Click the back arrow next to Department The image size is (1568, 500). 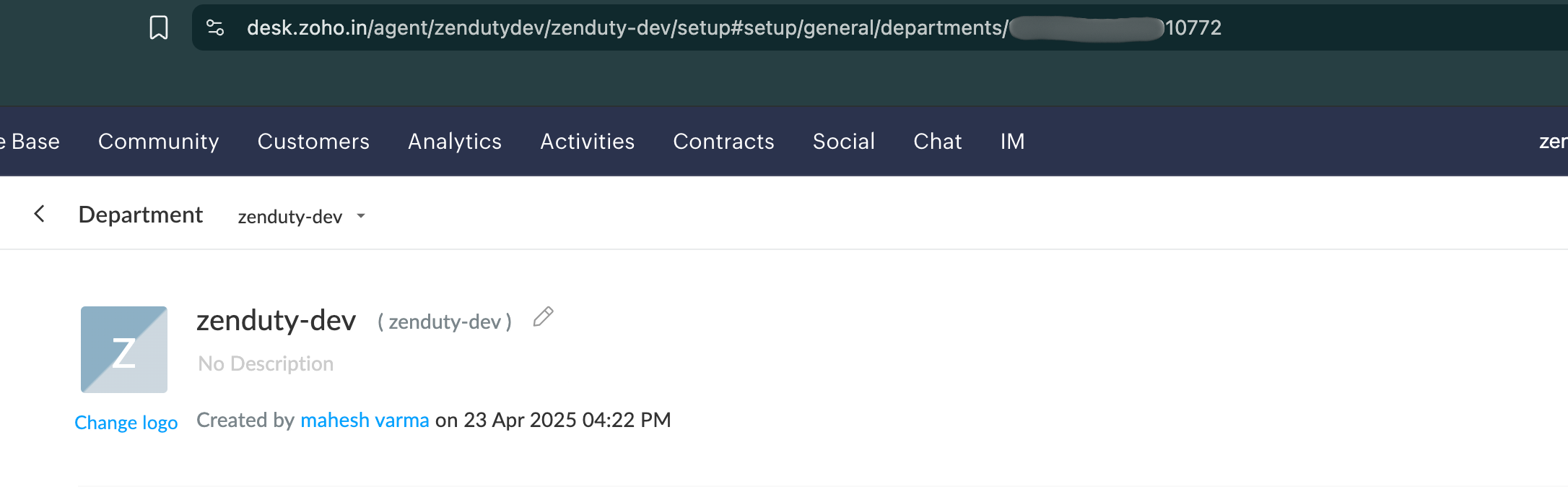click(40, 214)
